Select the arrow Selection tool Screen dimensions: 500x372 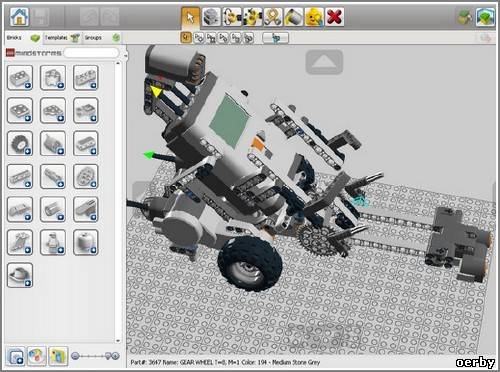(190, 17)
